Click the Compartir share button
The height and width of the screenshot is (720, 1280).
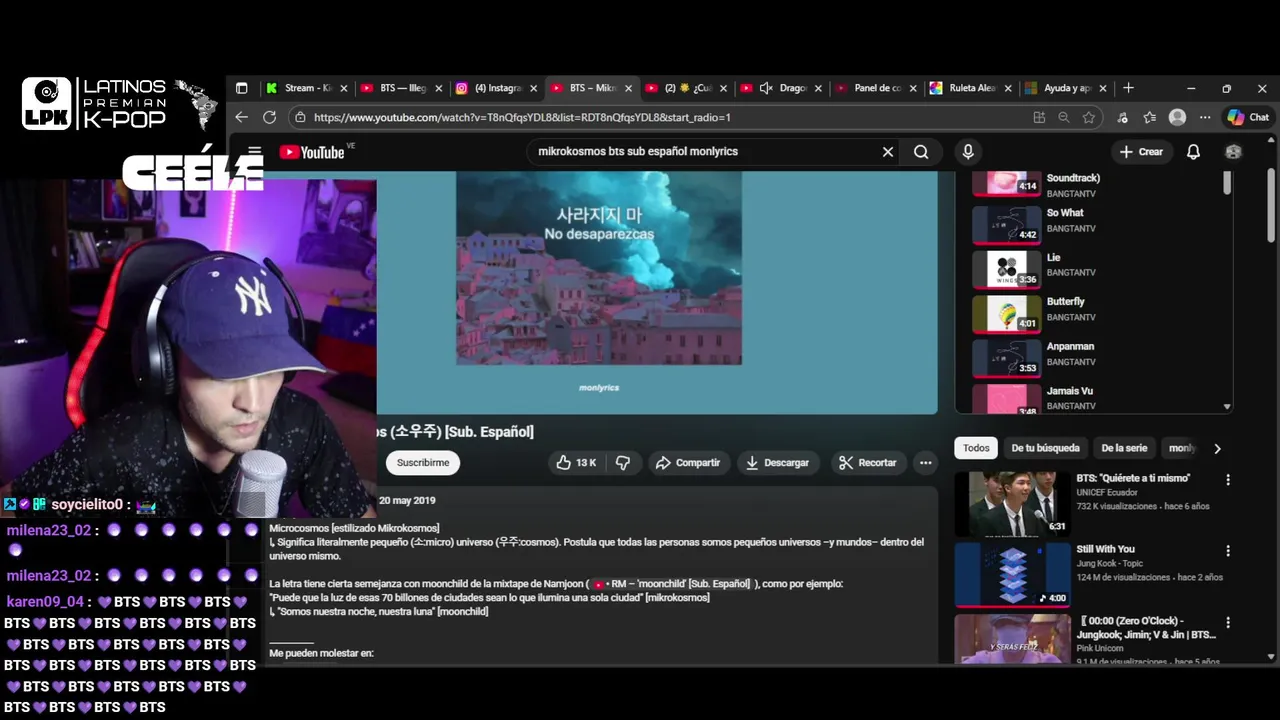tap(688, 463)
